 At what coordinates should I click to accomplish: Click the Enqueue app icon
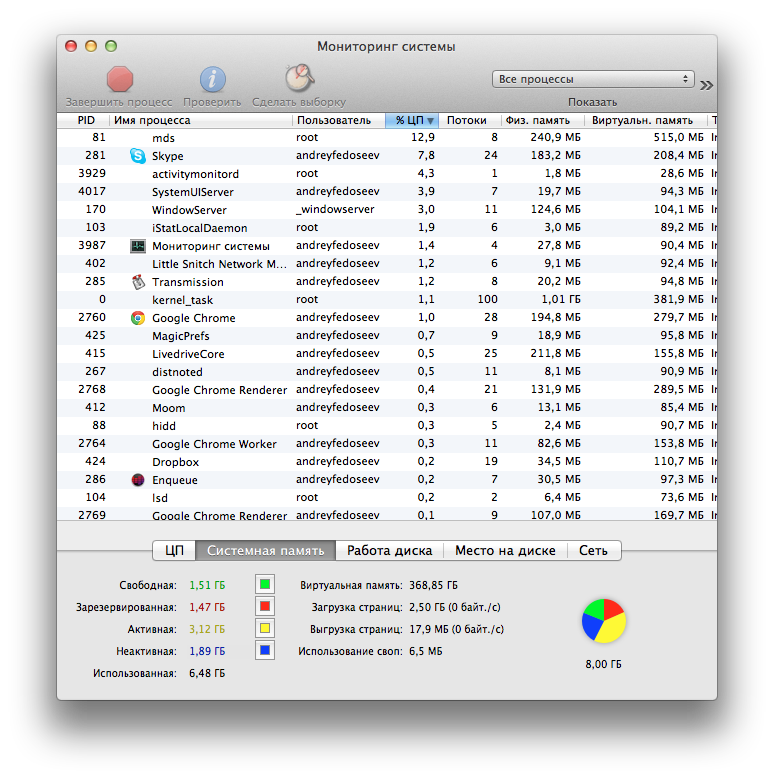[x=138, y=479]
